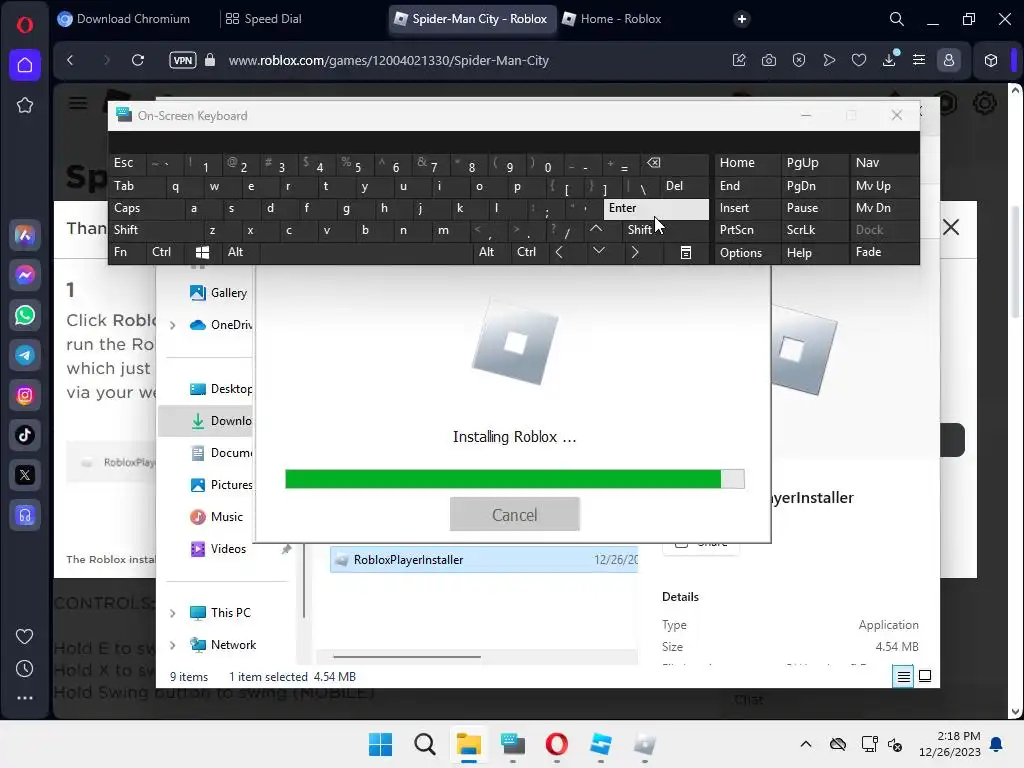Toggle left Ctrl key on On-Screen Keyboard

click(x=166, y=252)
